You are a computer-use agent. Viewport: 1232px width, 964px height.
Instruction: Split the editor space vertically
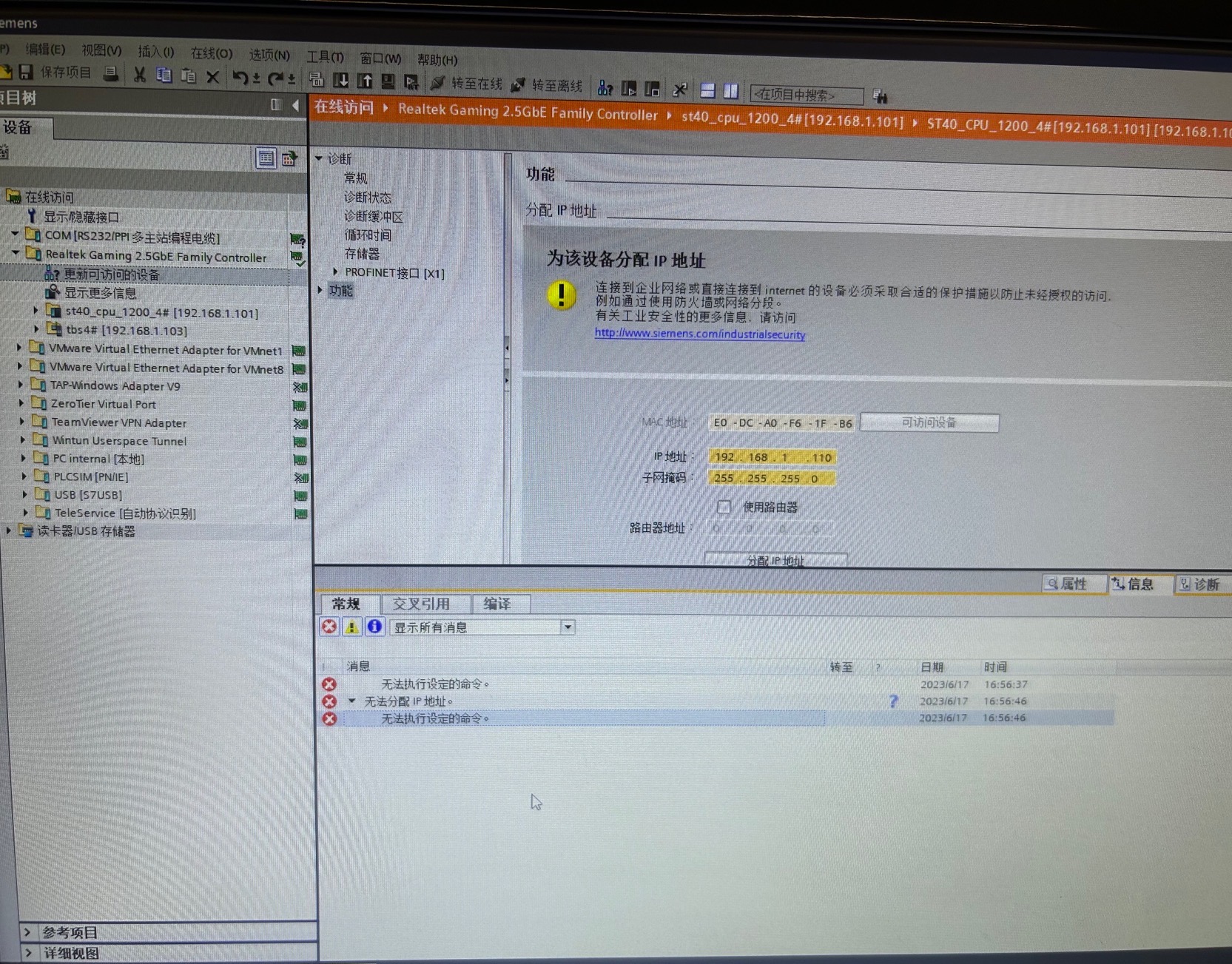click(731, 92)
